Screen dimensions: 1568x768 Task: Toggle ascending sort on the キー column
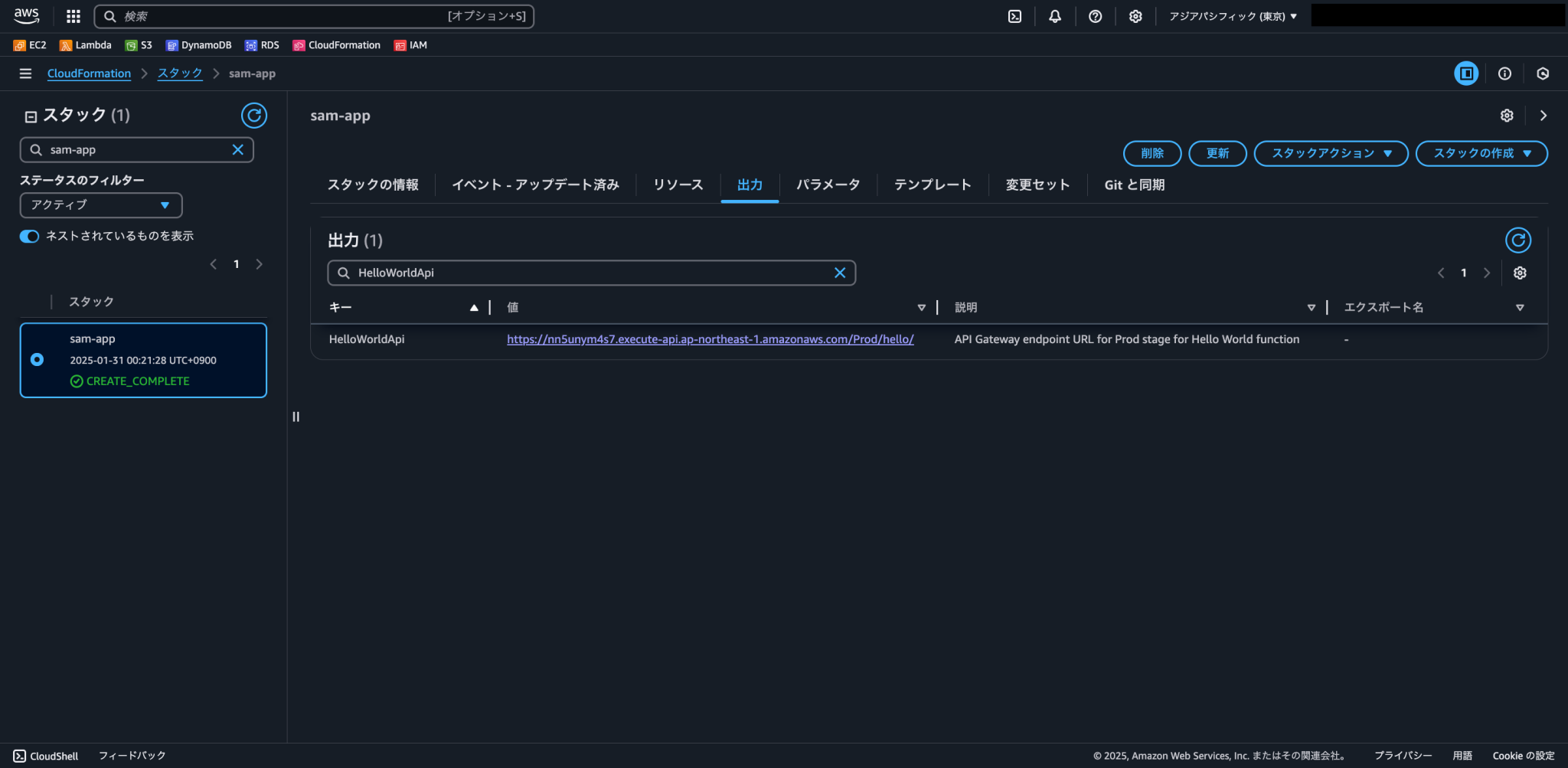(x=474, y=307)
